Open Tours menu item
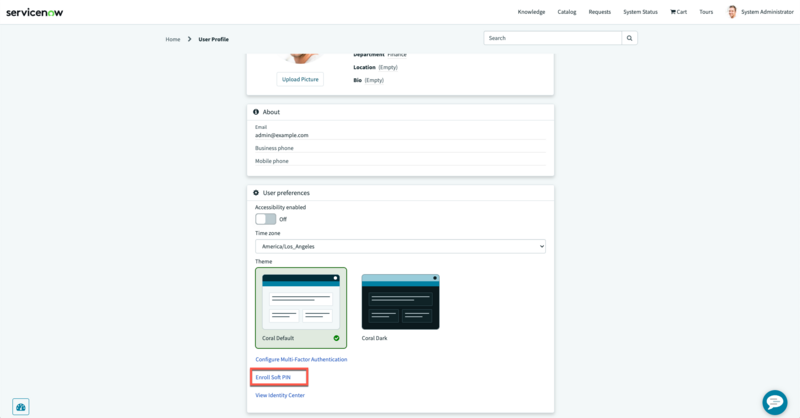 [706, 12]
